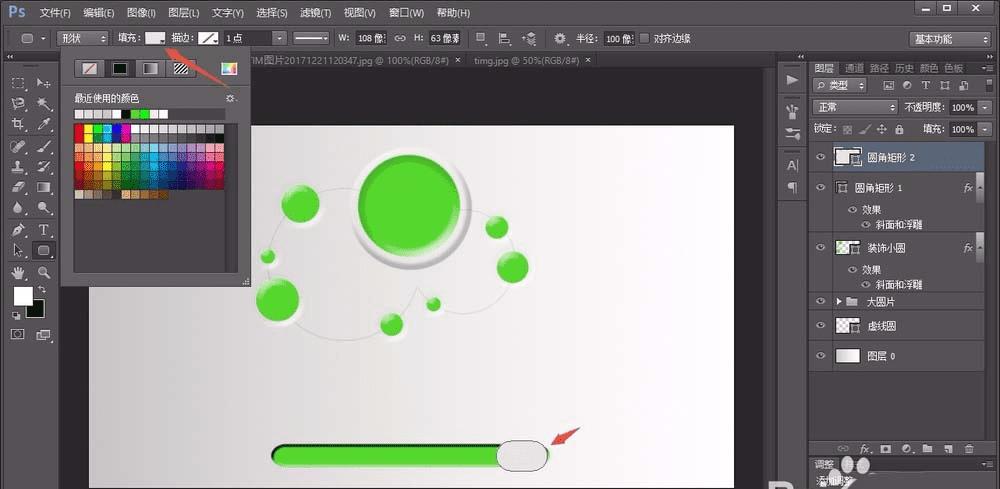1000x489 pixels.
Task: Hide the 装饰小圆 layer
Action: click(820, 247)
